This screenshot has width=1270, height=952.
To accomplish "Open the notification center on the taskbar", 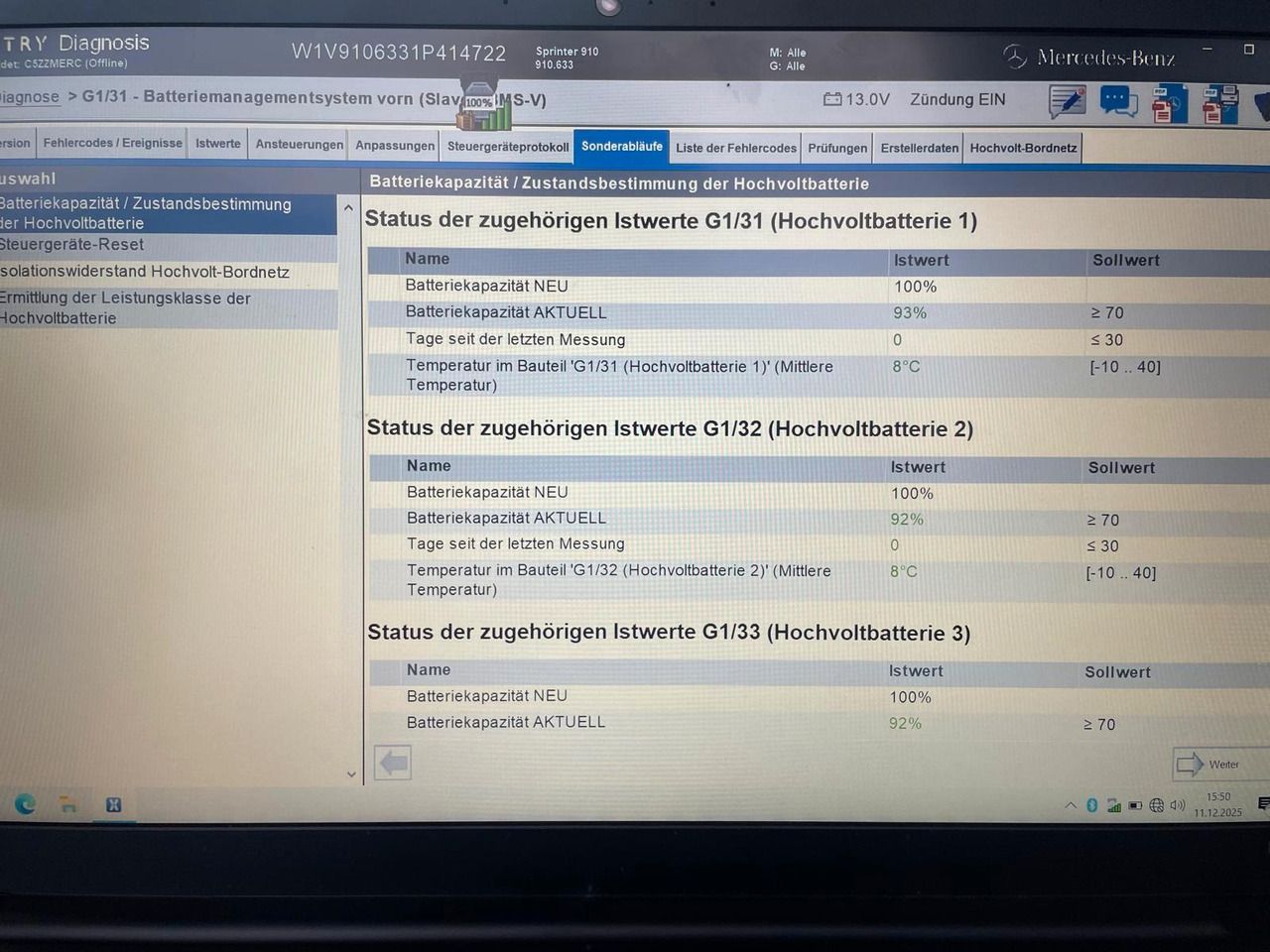I will coord(1262,804).
